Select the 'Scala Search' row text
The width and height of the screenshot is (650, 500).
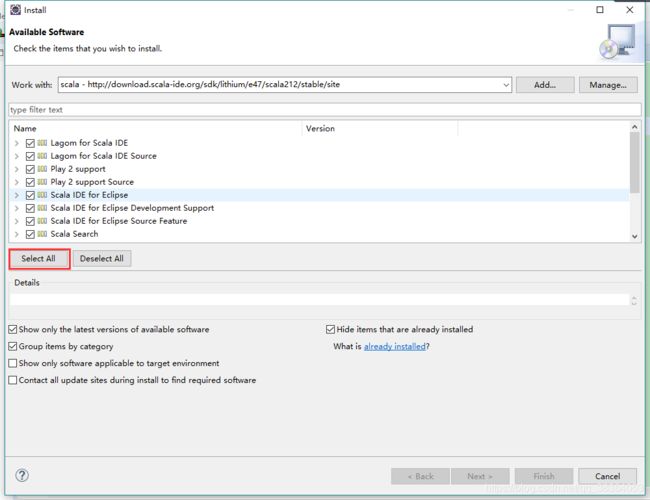coord(75,234)
